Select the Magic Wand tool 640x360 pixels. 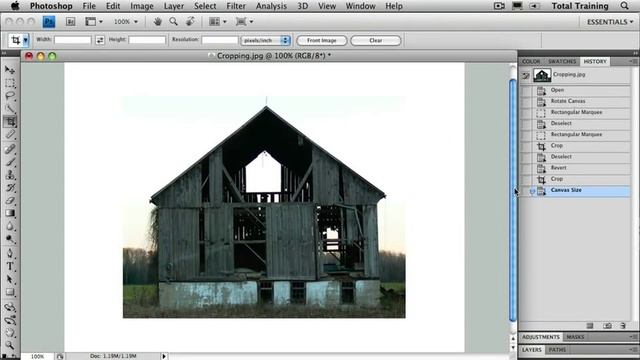point(10,109)
